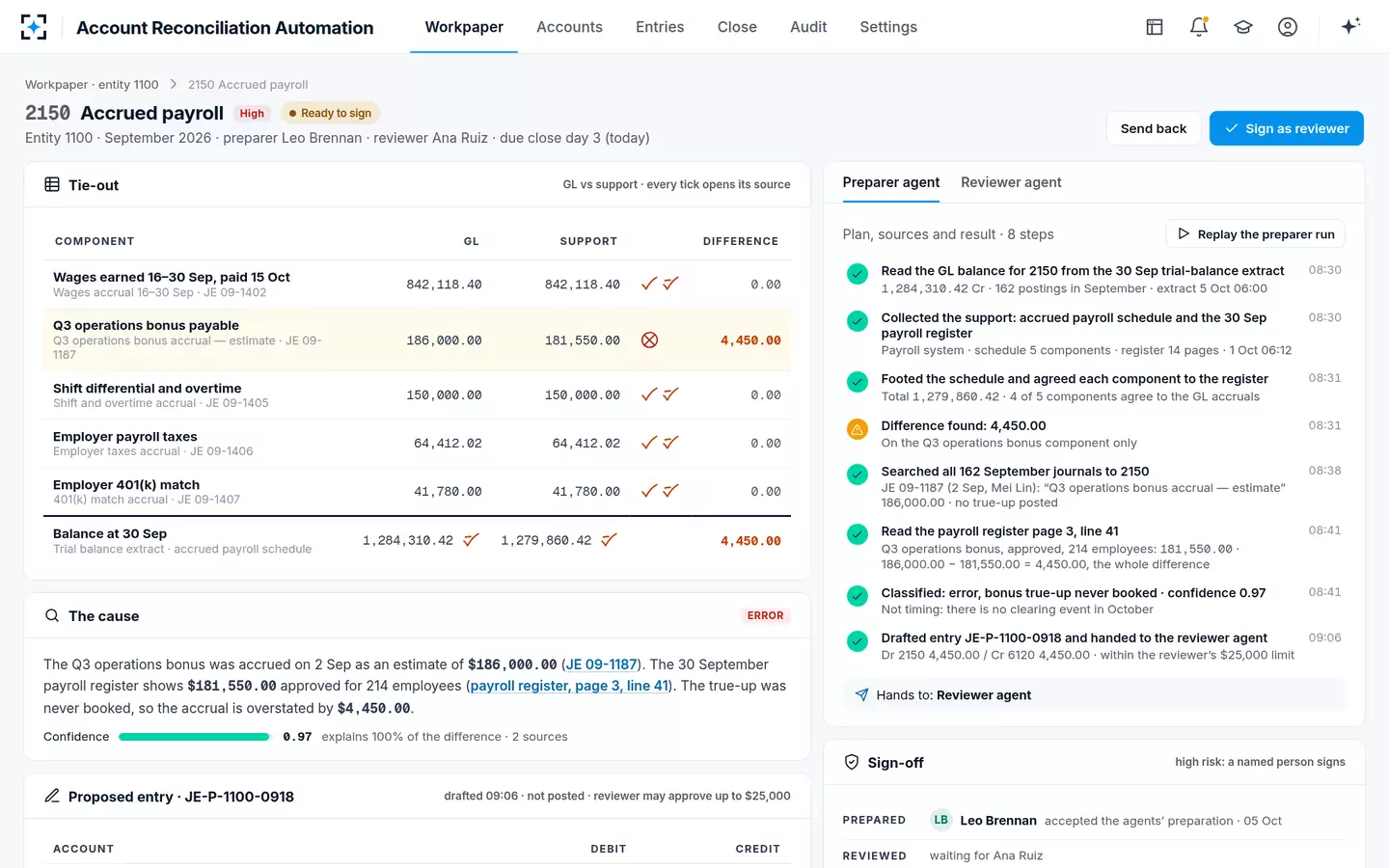Screen dimensions: 1389x868
Task: Open the notifications bell
Action: tap(1199, 27)
